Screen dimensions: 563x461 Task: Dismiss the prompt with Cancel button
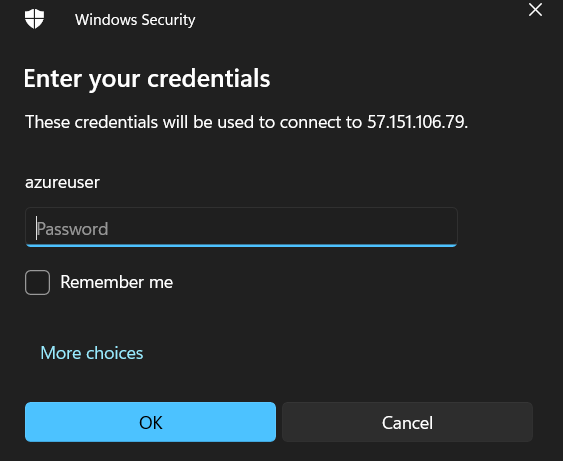pyautogui.click(x=407, y=422)
